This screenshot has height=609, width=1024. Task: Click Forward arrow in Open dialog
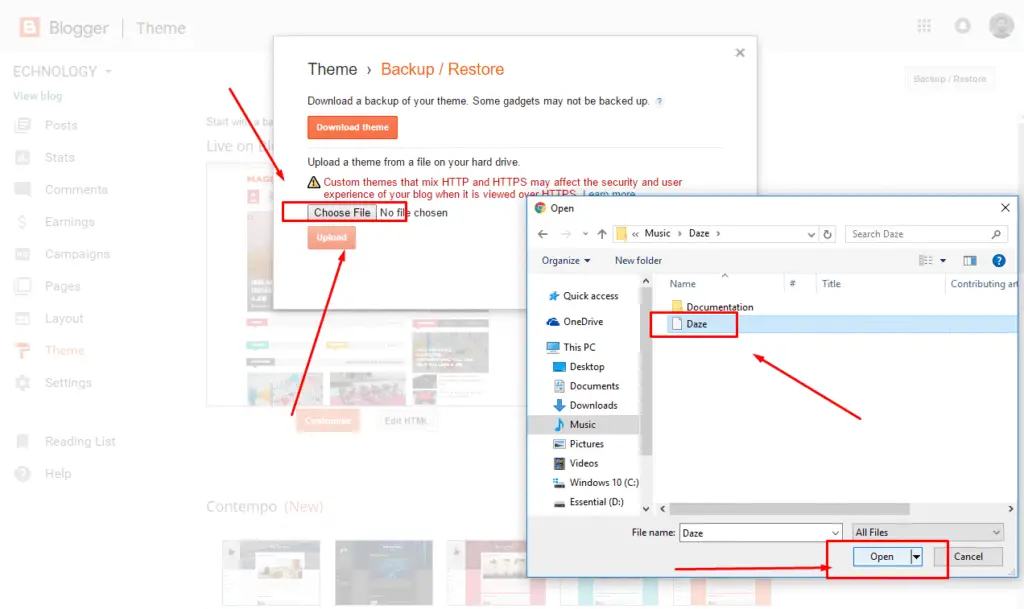pyautogui.click(x=566, y=234)
